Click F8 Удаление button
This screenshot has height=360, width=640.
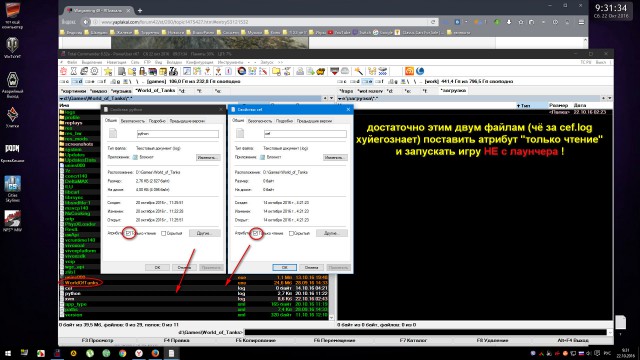[x=492, y=340]
